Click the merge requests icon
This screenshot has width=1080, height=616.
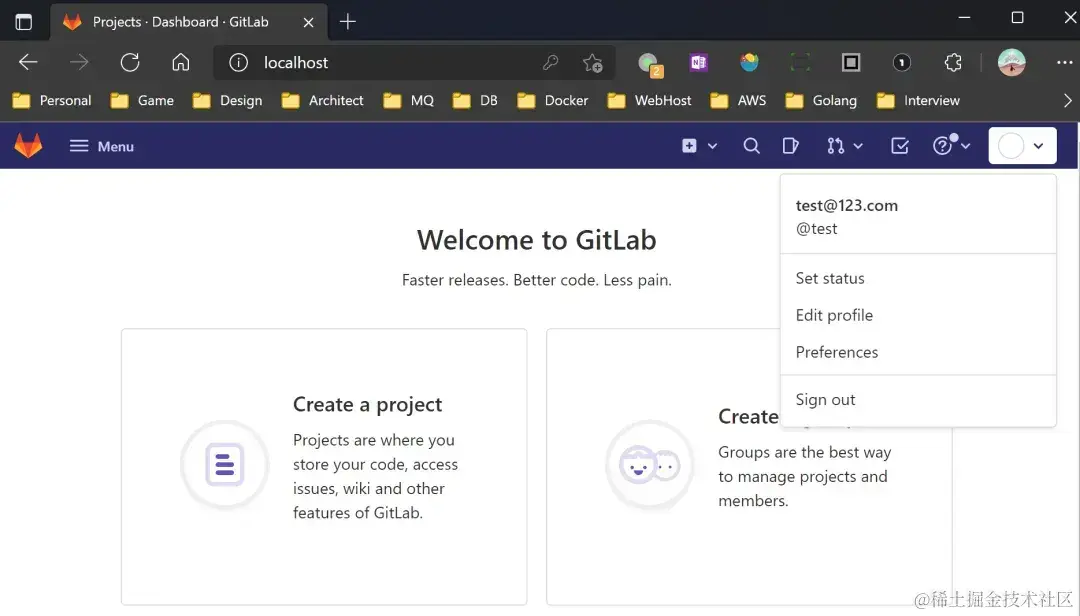pyautogui.click(x=838, y=145)
